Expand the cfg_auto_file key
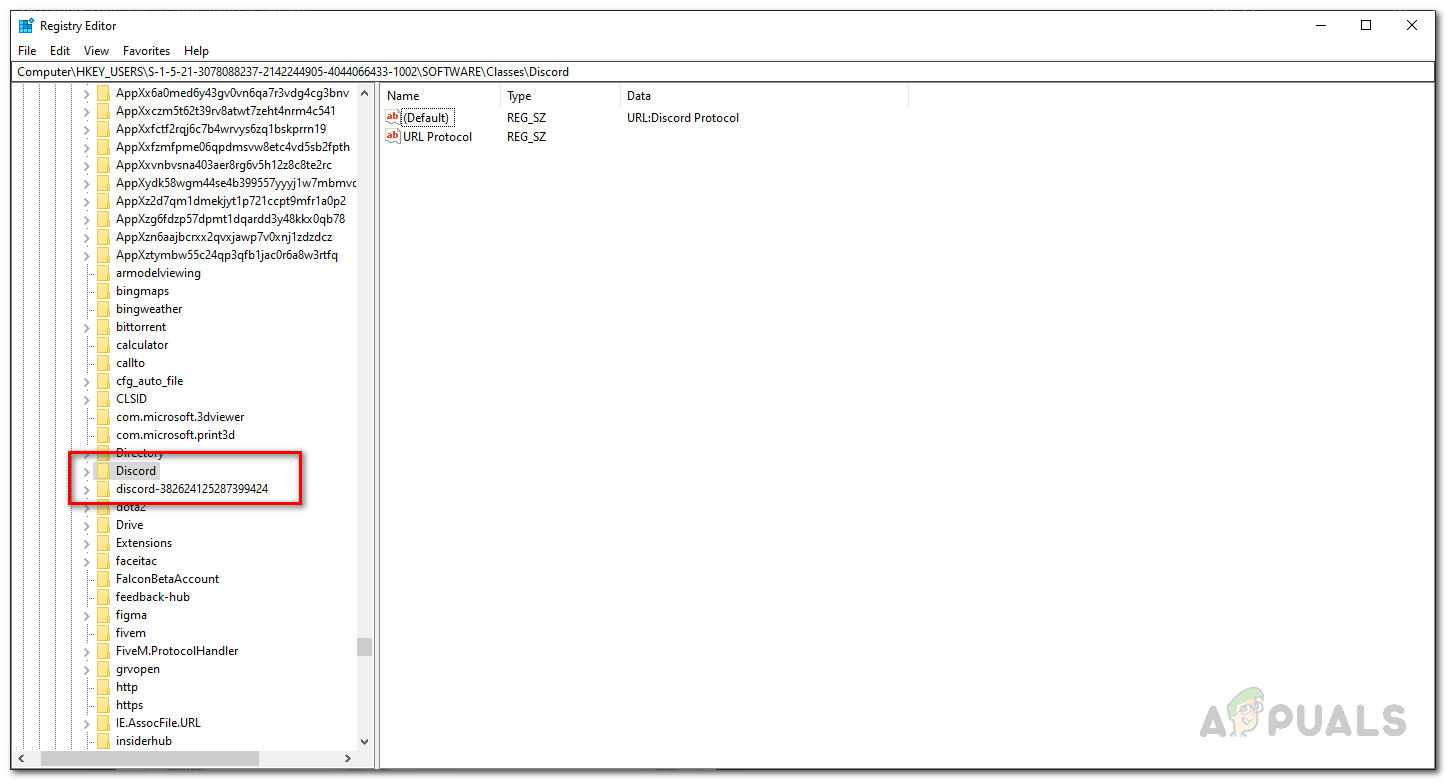Viewport: 1447px width, 781px height. point(86,381)
